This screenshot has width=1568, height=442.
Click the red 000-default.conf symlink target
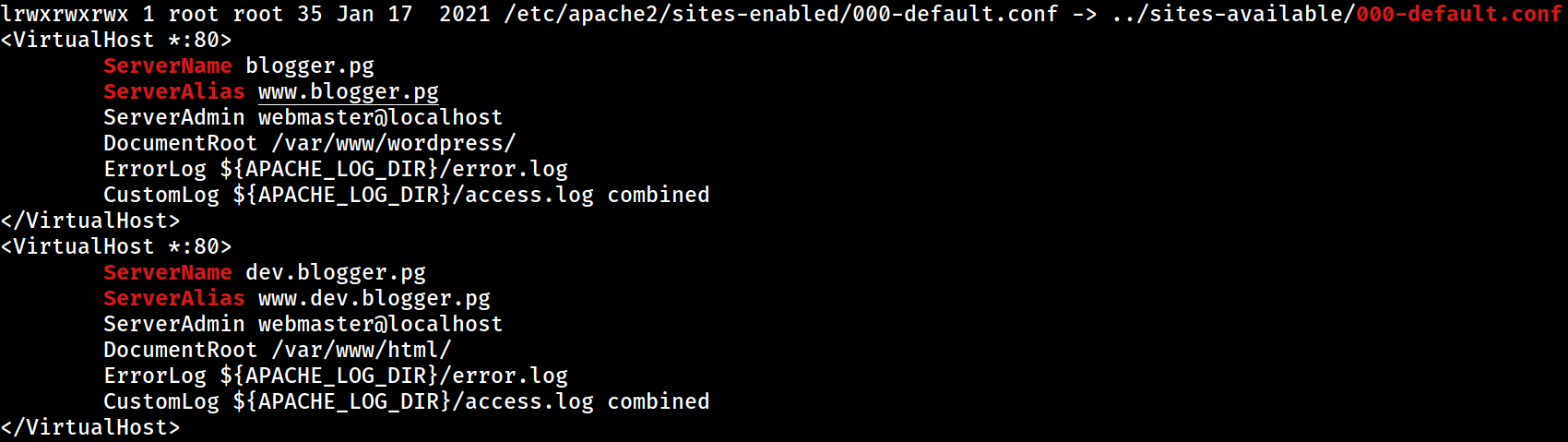pos(1459,14)
